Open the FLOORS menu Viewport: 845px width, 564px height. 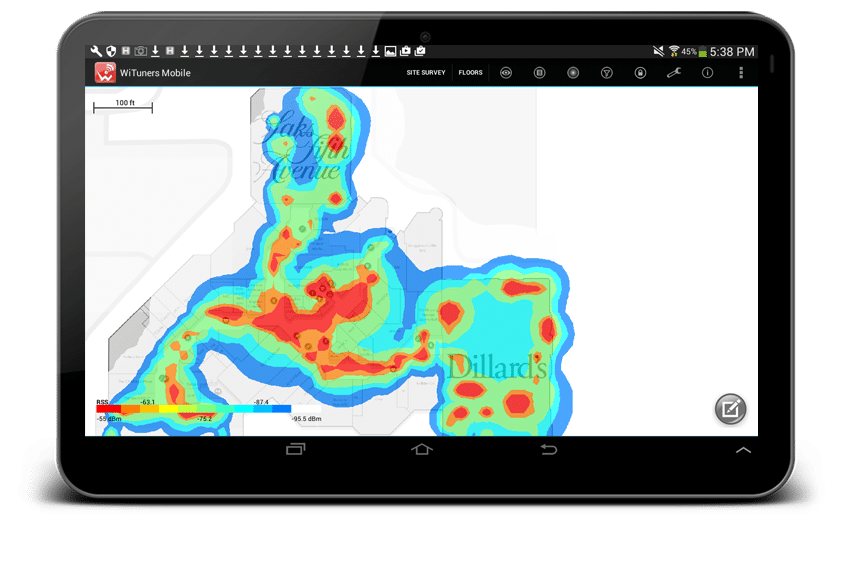tap(470, 73)
